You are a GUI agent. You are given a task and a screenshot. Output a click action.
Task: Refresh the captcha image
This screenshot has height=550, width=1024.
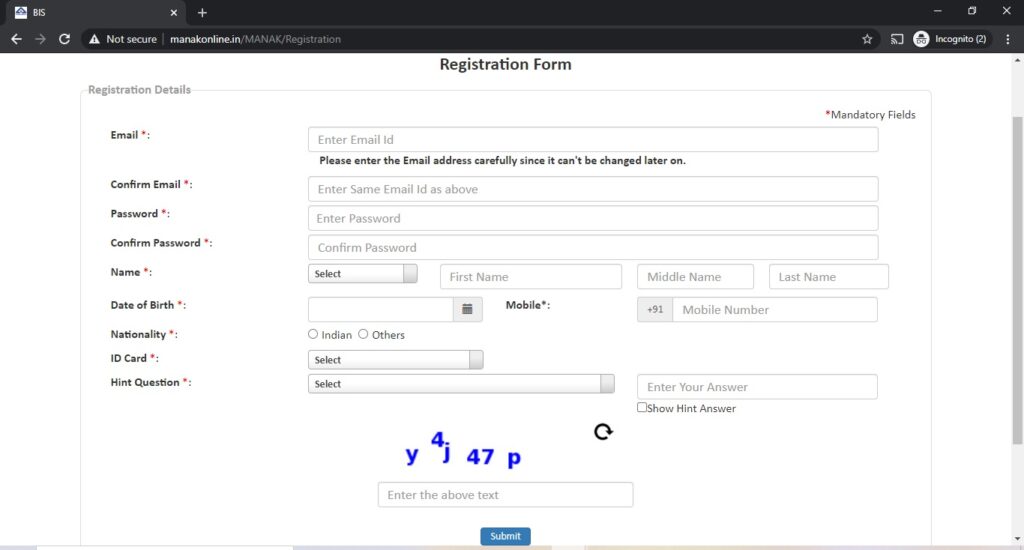(603, 432)
